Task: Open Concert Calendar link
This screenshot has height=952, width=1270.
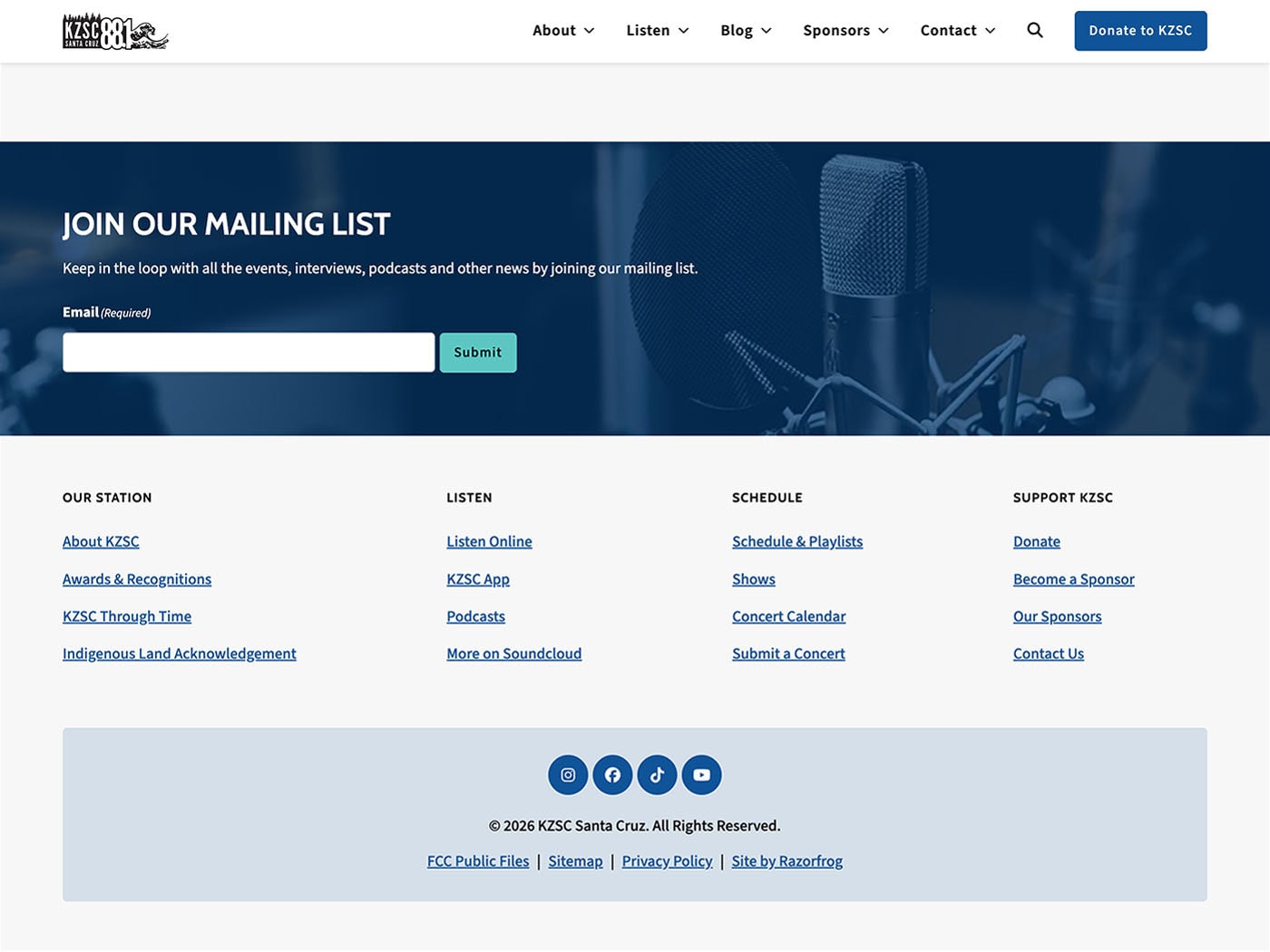Action: click(x=789, y=617)
